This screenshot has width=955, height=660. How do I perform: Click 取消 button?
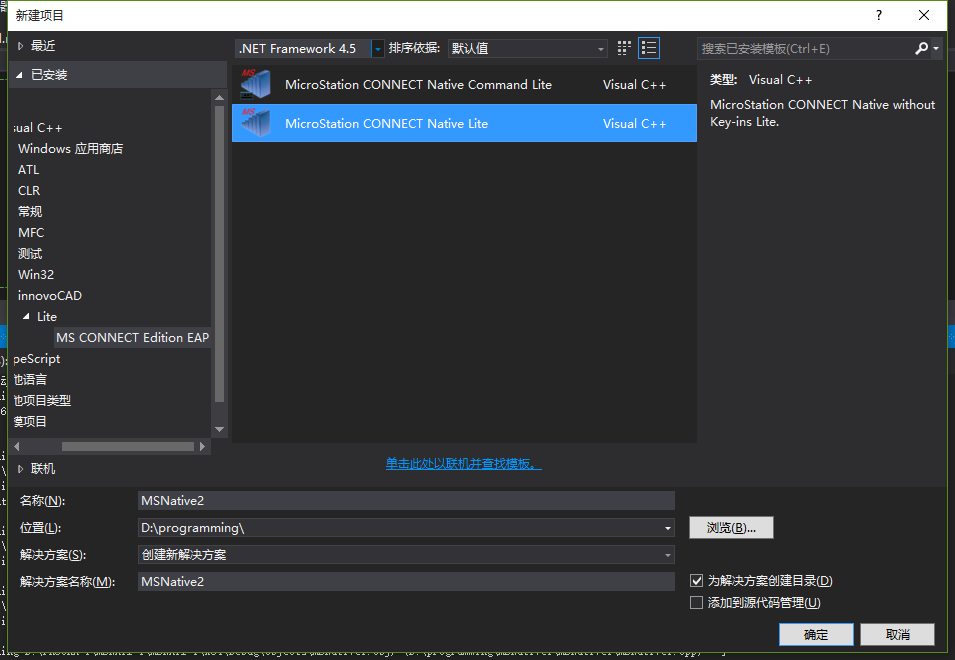point(898,634)
